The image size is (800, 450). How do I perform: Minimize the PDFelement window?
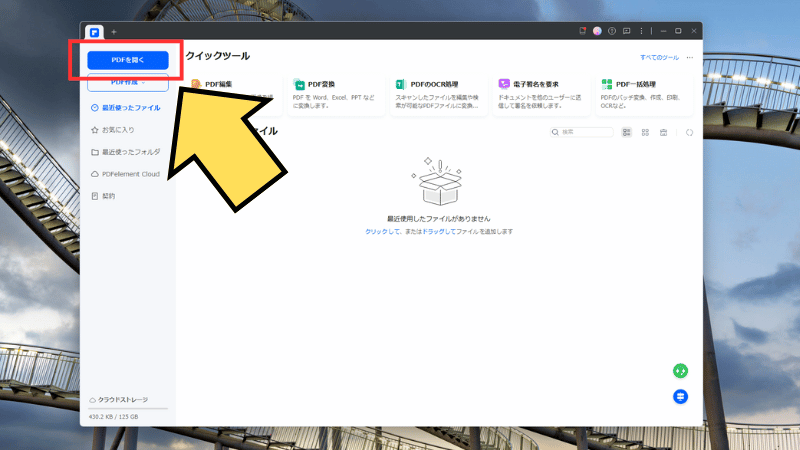[663, 31]
